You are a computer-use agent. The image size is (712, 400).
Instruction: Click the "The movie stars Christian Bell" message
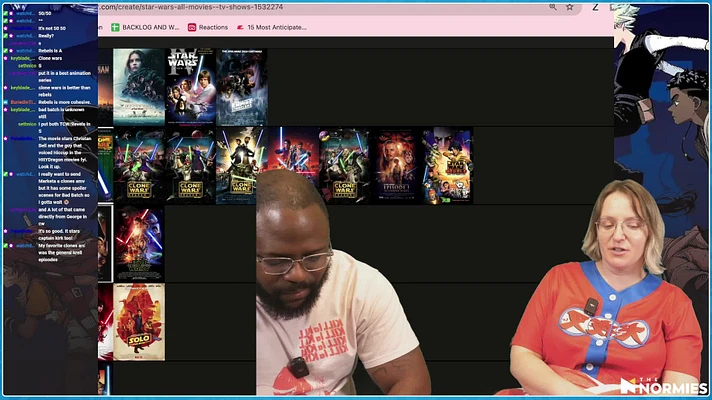65,153
